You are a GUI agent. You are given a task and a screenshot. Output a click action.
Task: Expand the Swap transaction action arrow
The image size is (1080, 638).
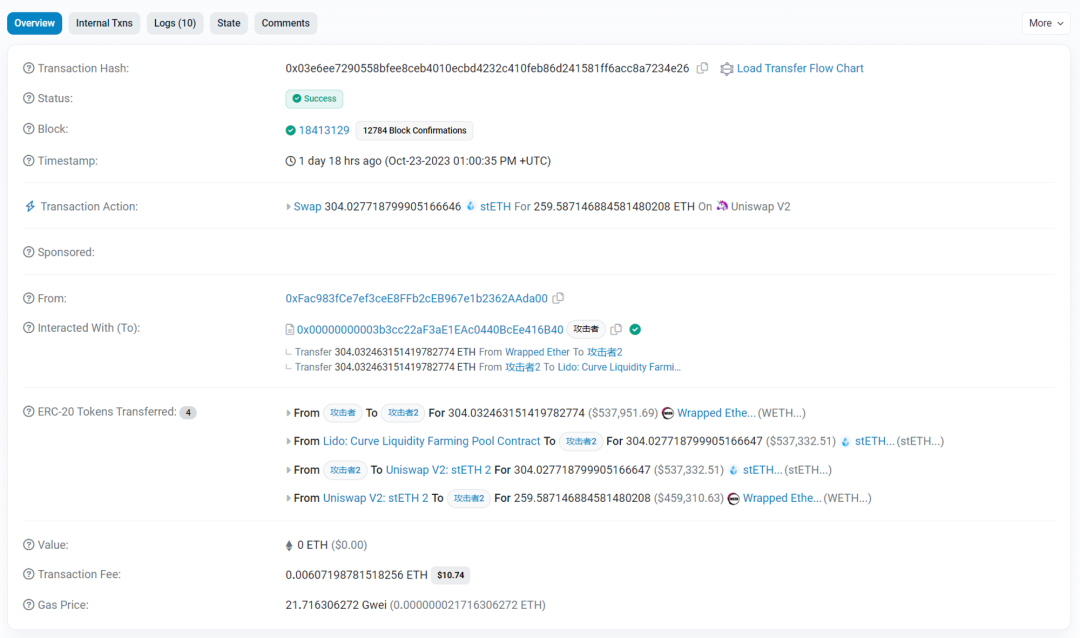pyautogui.click(x=288, y=207)
